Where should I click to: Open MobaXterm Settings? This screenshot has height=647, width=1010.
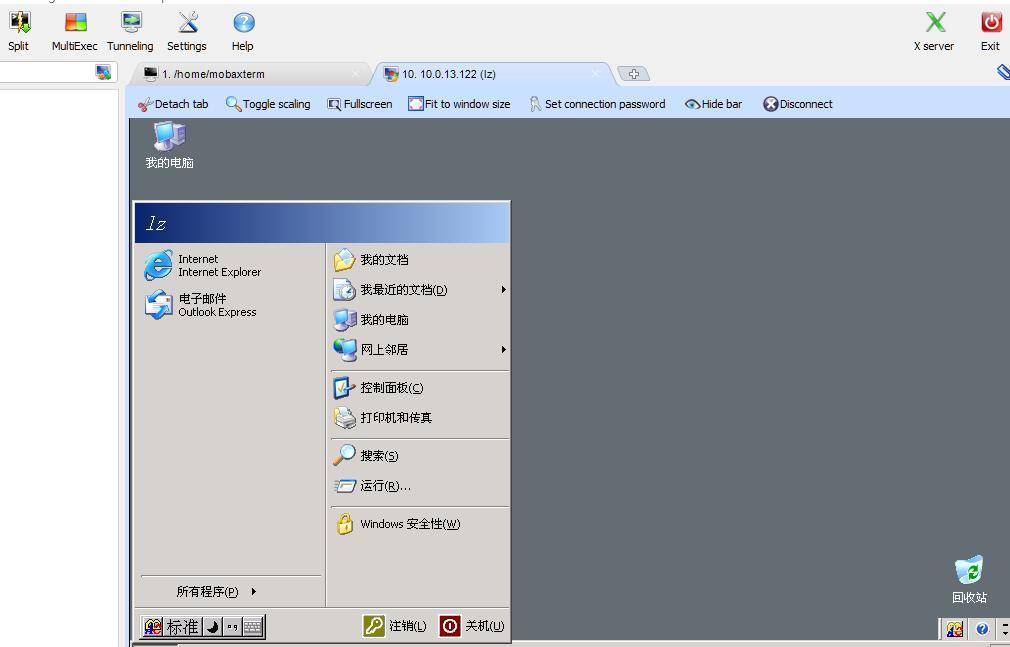click(186, 30)
